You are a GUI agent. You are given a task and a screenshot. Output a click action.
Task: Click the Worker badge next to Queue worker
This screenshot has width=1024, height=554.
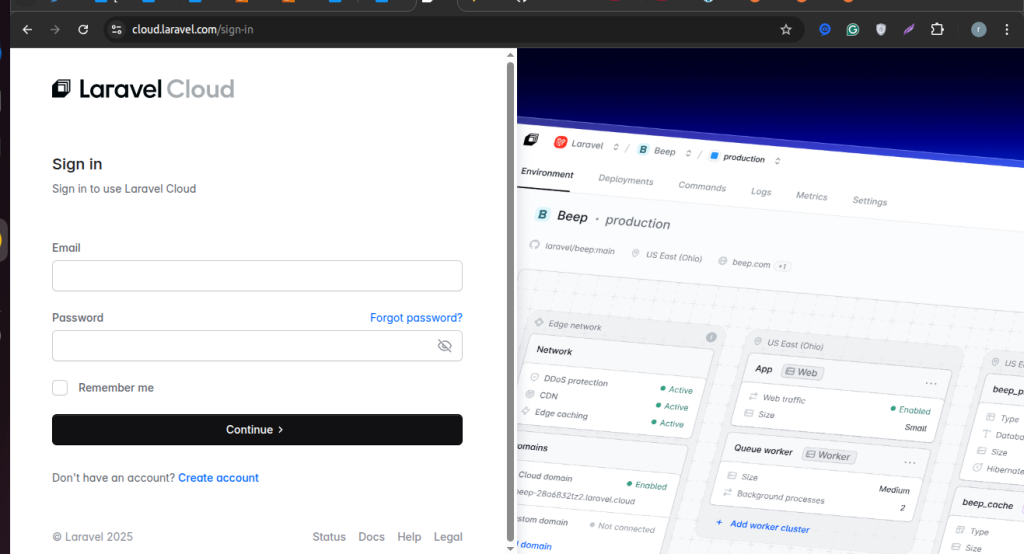click(829, 455)
